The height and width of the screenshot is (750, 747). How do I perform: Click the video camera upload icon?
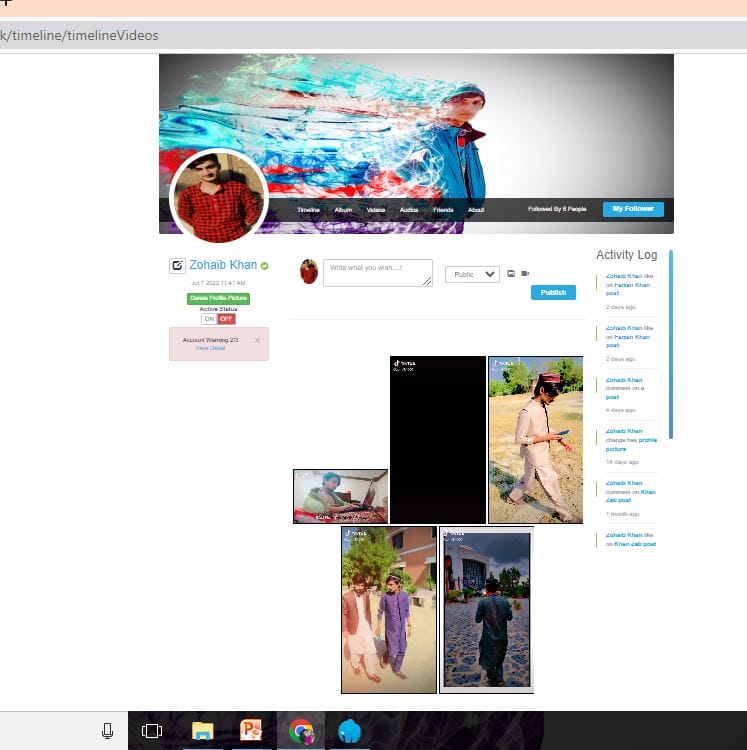(525, 273)
